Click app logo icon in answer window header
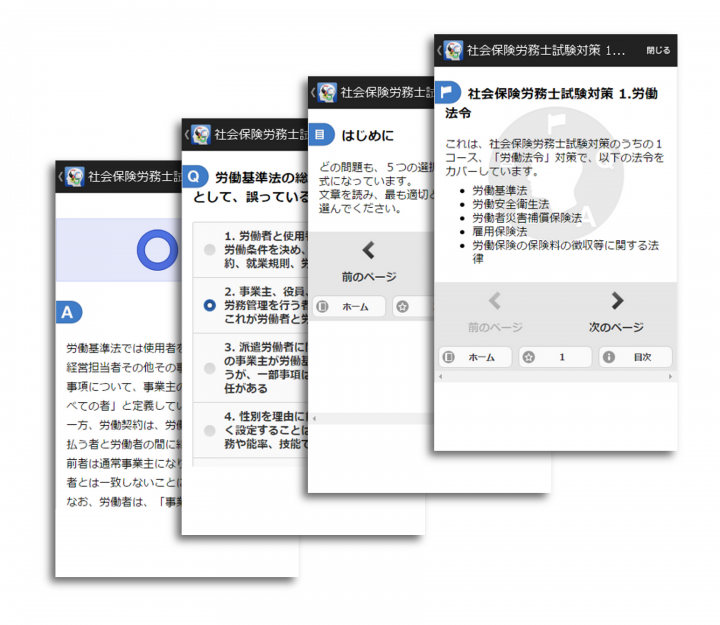The width and height of the screenshot is (720, 625). click(x=74, y=177)
